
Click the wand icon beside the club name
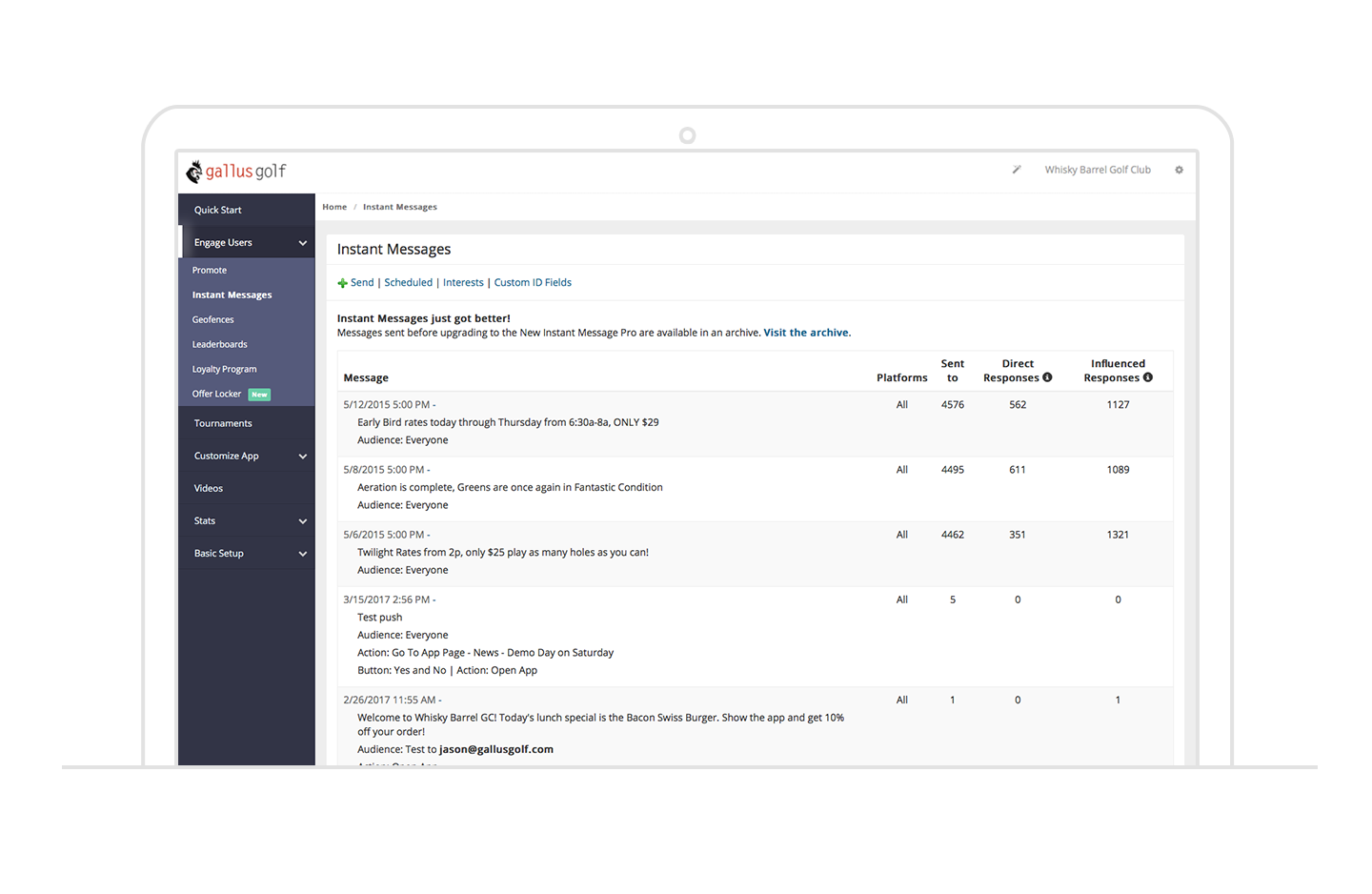click(1017, 170)
